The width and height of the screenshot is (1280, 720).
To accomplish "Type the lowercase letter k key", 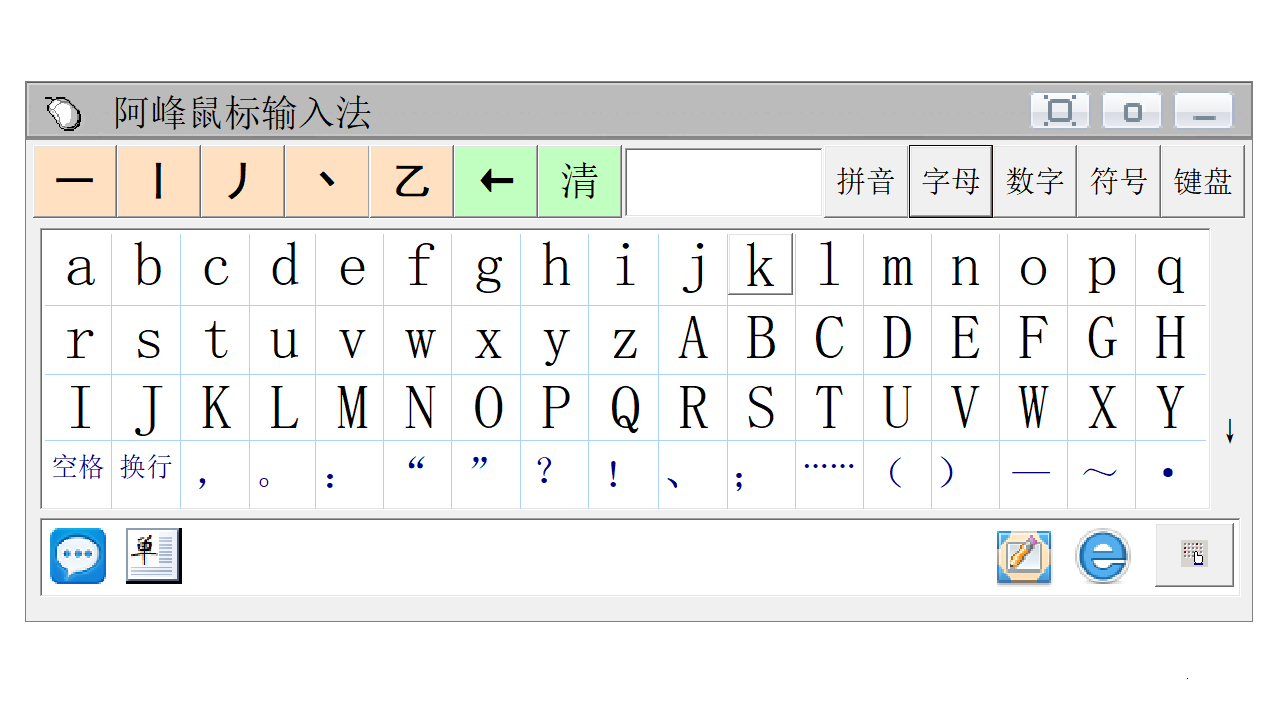I will [x=760, y=266].
